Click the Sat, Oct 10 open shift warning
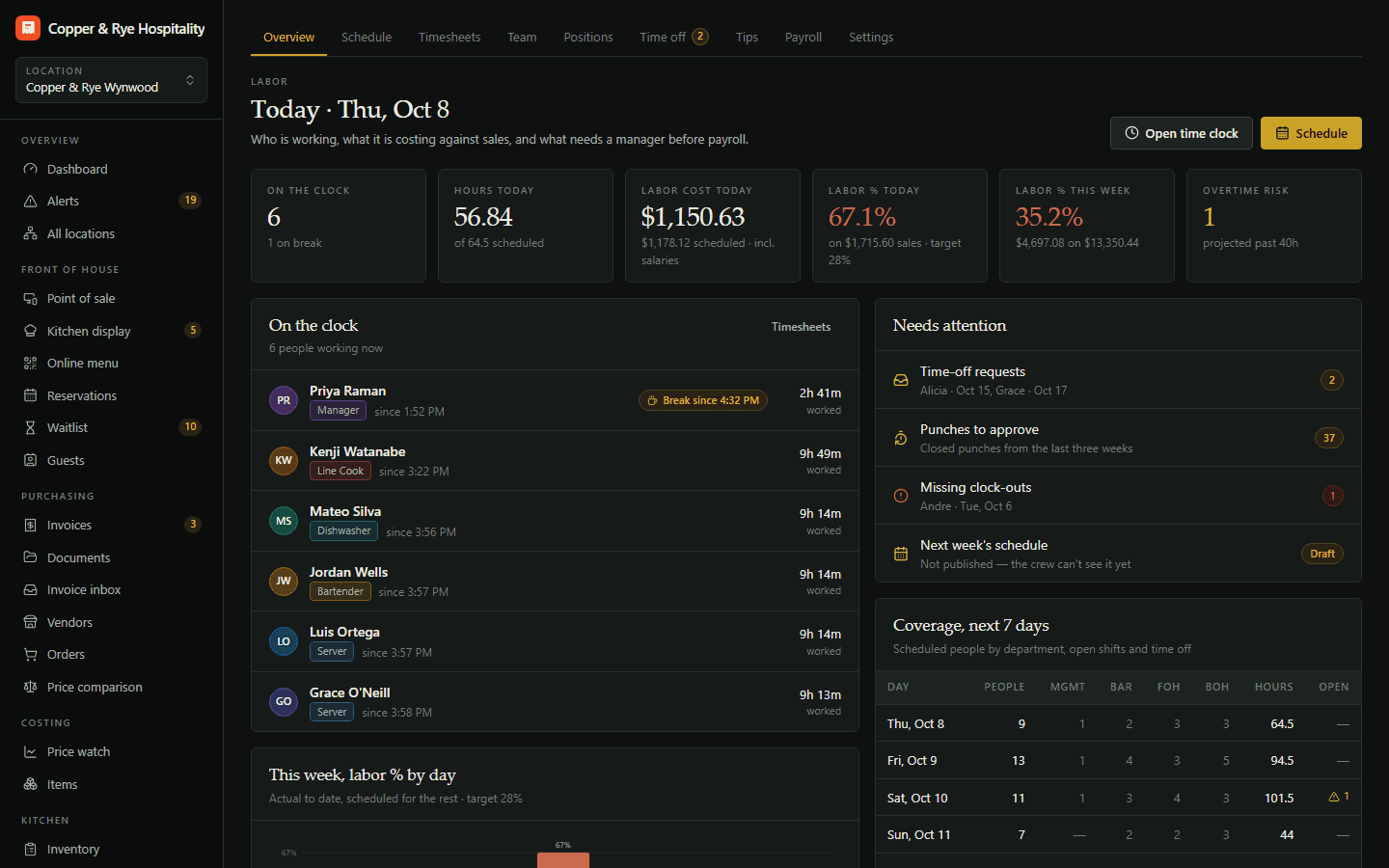1389x868 pixels. [x=1339, y=797]
